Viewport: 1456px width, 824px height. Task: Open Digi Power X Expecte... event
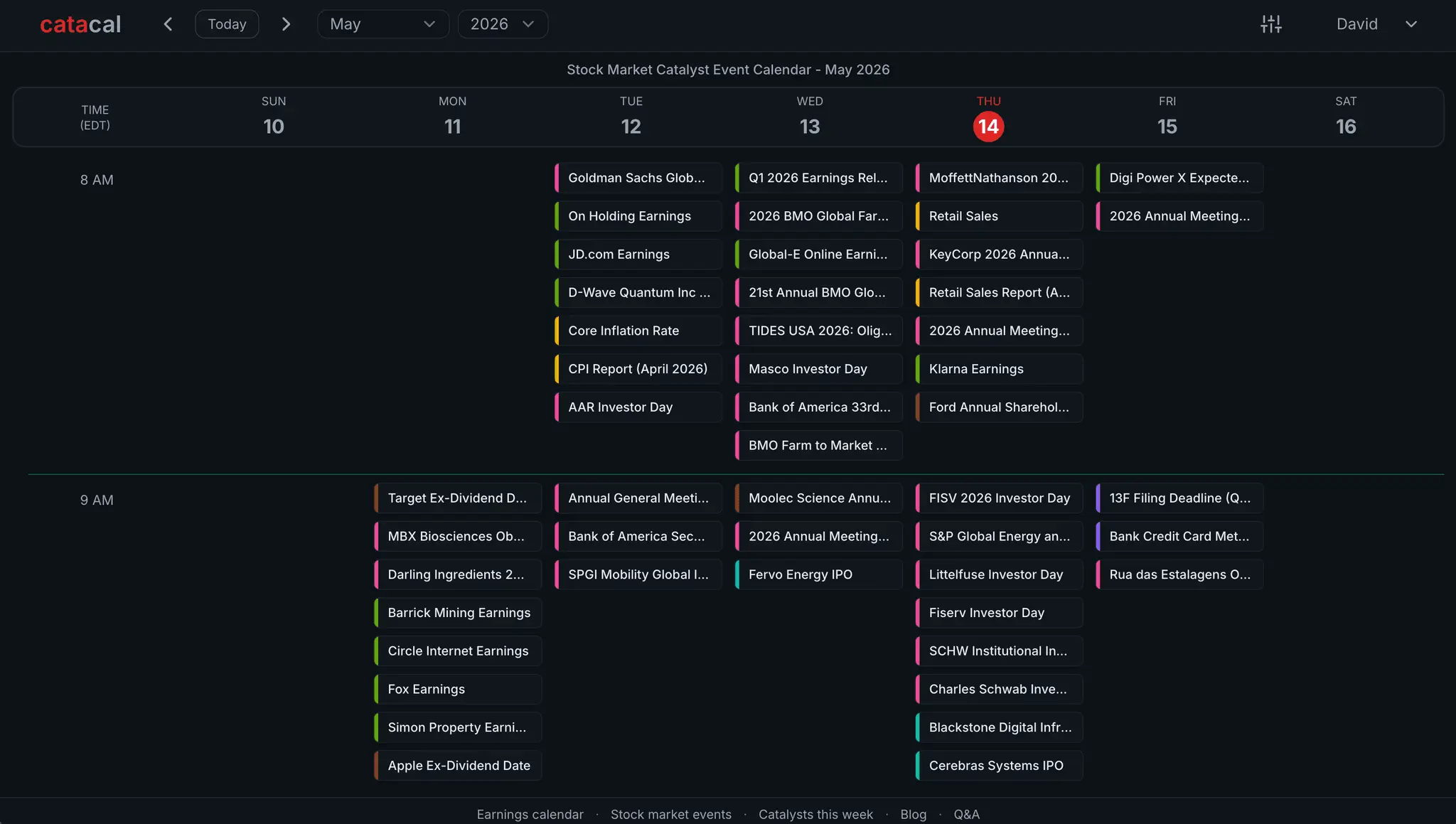point(1180,178)
